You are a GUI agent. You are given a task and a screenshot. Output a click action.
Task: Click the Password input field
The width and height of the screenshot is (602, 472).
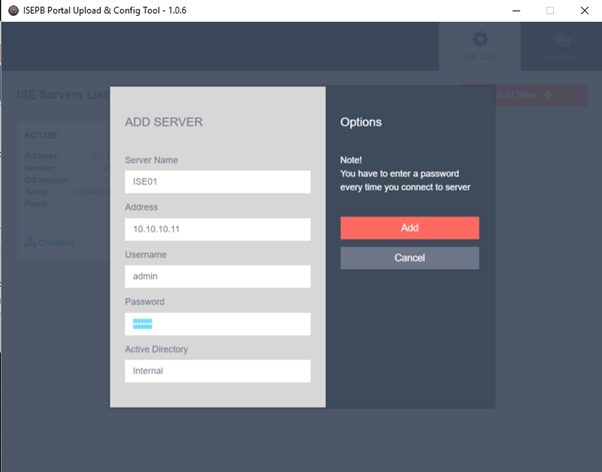point(218,324)
